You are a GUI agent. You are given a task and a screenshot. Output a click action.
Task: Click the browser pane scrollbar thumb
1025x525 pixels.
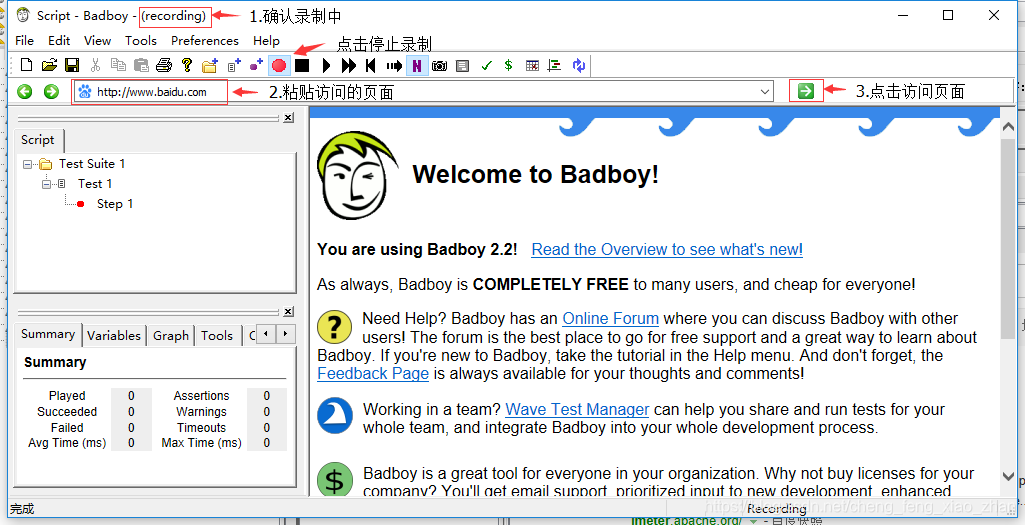click(1009, 237)
